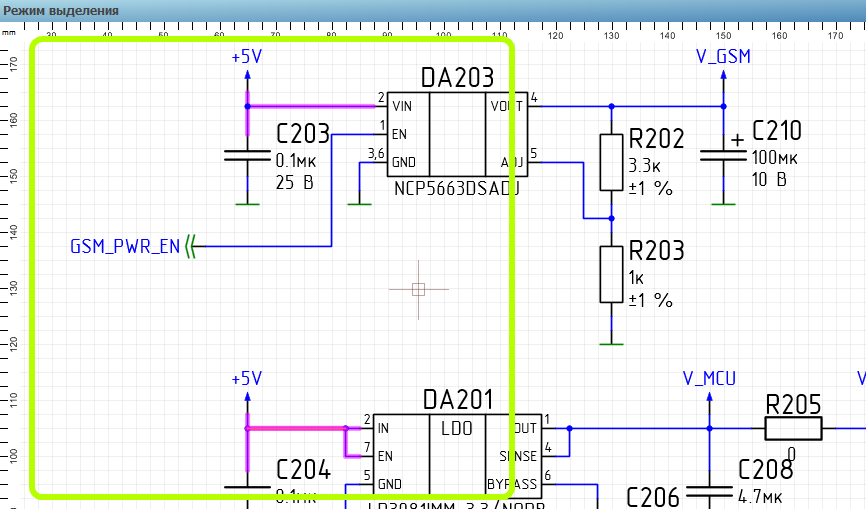This screenshot has width=866, height=509.
Task: Select the 10 В rating of C210
Action: [x=769, y=179]
